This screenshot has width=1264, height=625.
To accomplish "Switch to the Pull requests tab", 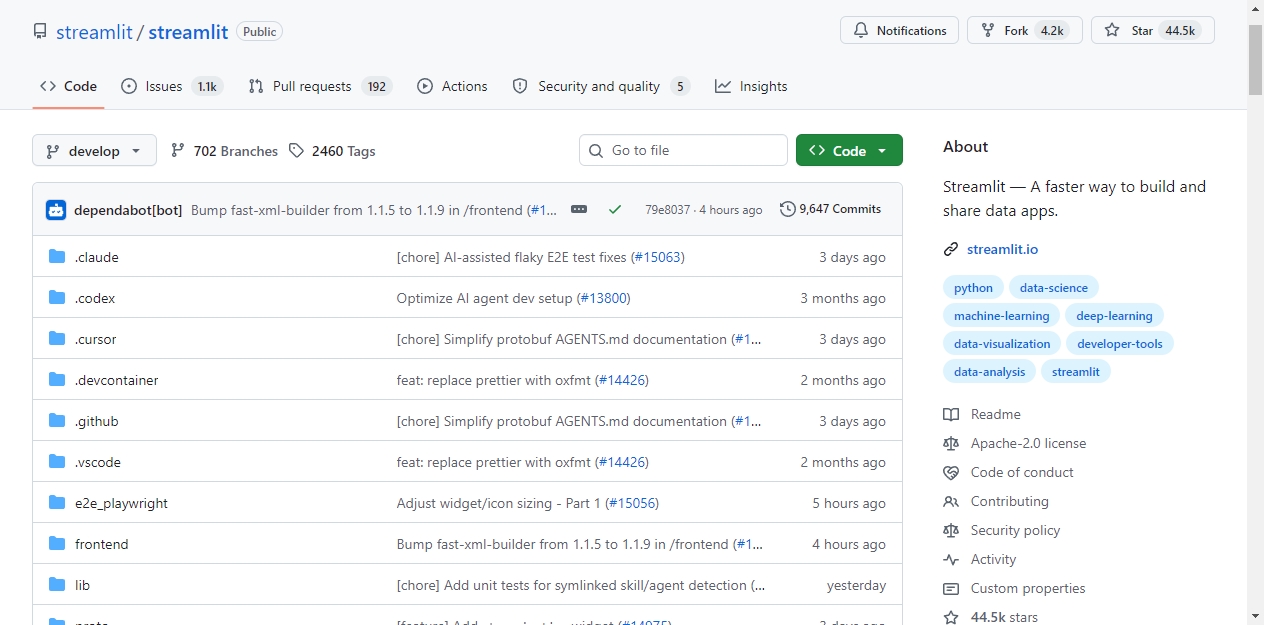I will (x=320, y=86).
